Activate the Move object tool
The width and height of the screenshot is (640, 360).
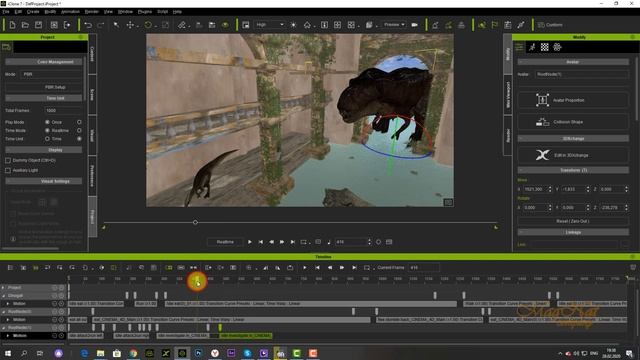coord(130,25)
